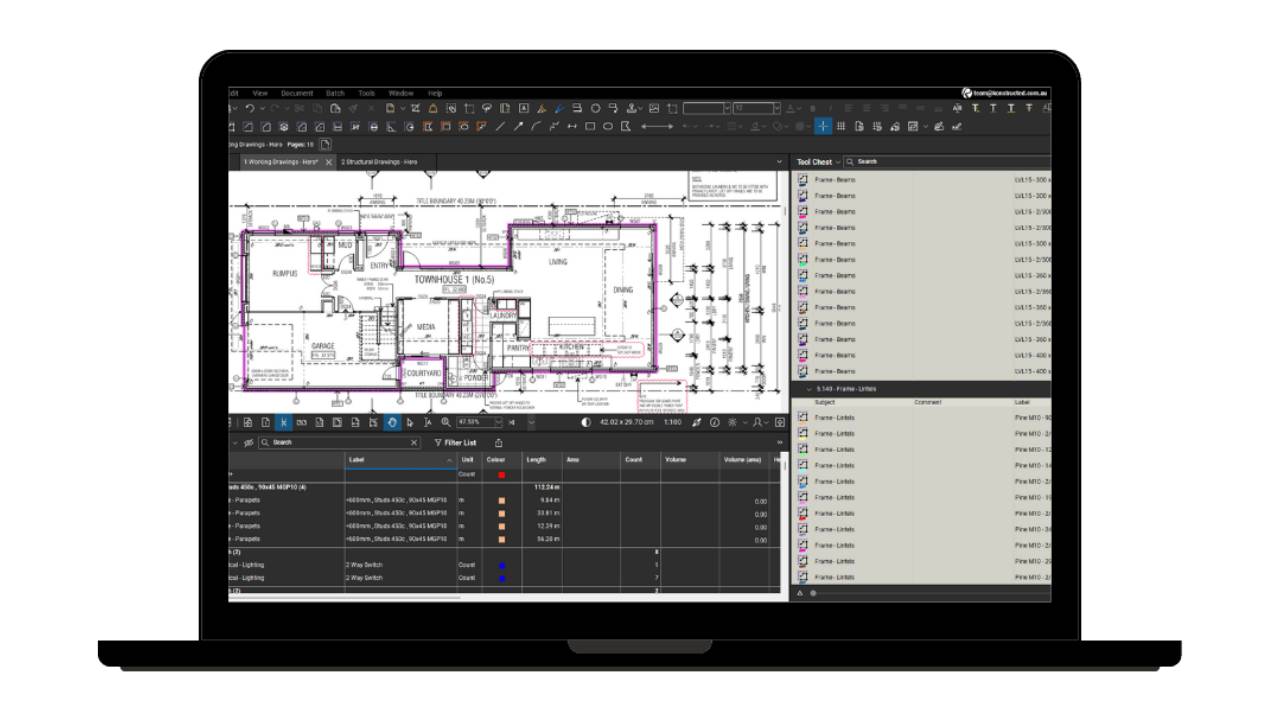This screenshot has width=1280, height=720.
Task: Toggle the hide-markups eye icon in Markups list
Action: pyautogui.click(x=248, y=442)
